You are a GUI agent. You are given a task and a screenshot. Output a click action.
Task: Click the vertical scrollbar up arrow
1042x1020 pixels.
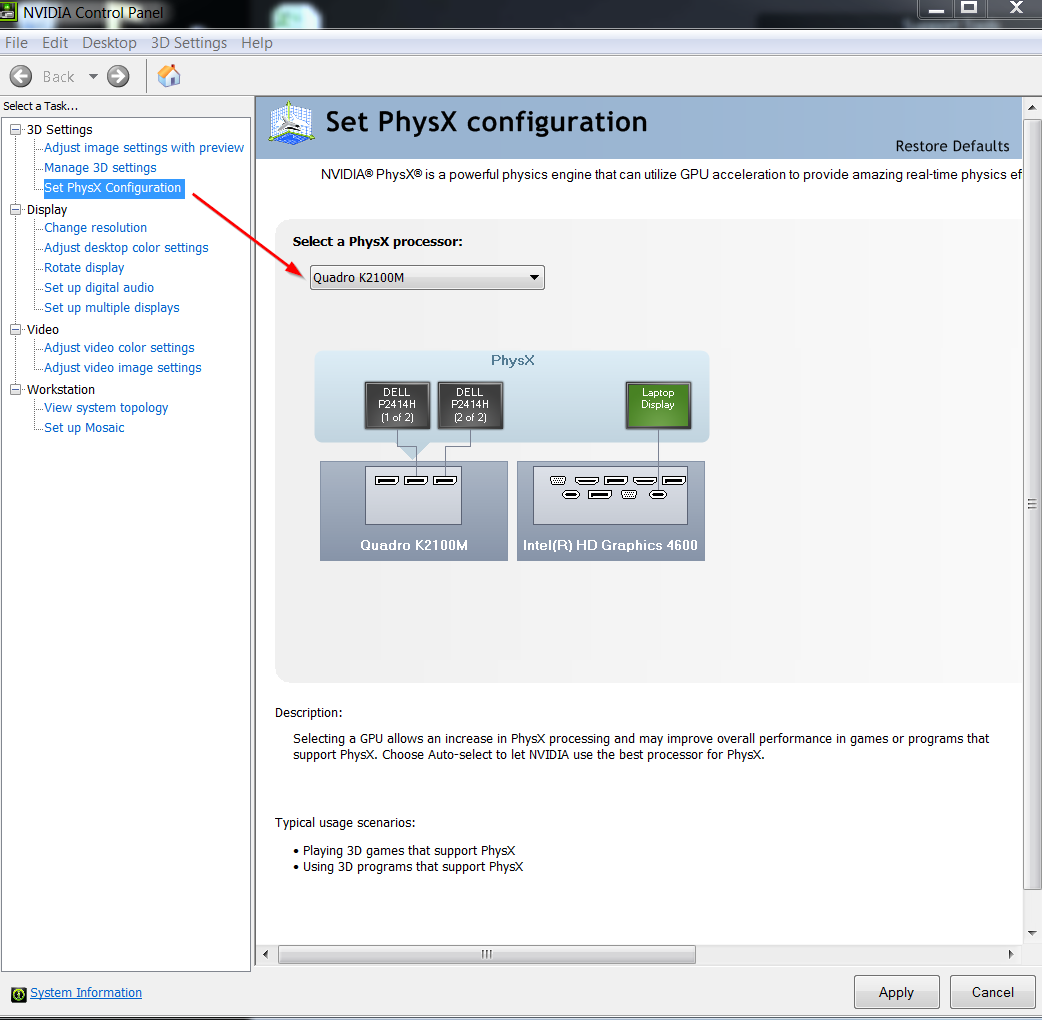click(x=1032, y=107)
